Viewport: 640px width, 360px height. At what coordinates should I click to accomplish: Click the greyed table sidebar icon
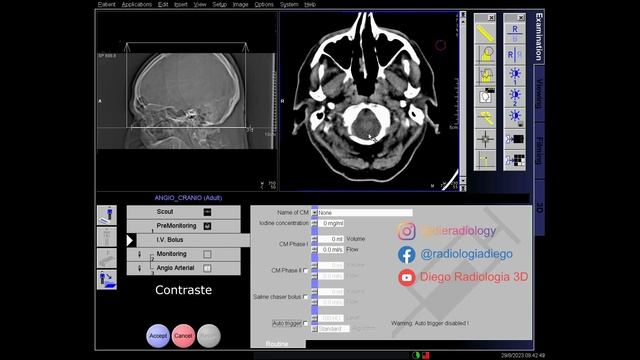[107, 258]
